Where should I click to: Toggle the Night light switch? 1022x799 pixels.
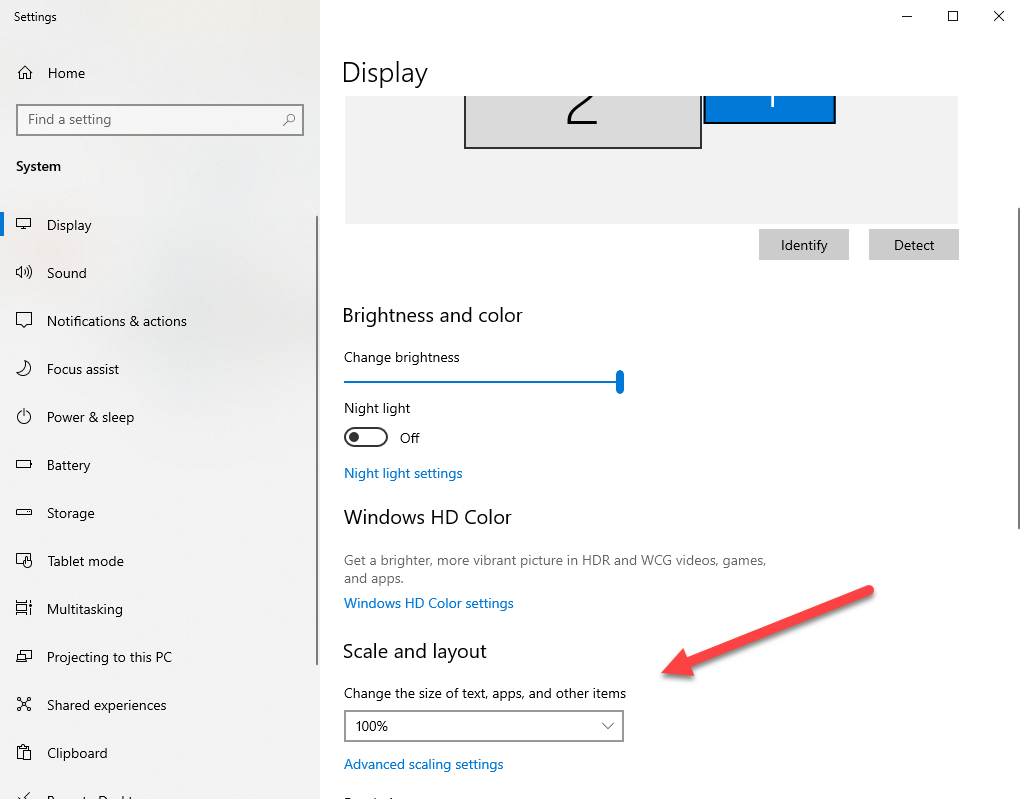[x=366, y=437]
